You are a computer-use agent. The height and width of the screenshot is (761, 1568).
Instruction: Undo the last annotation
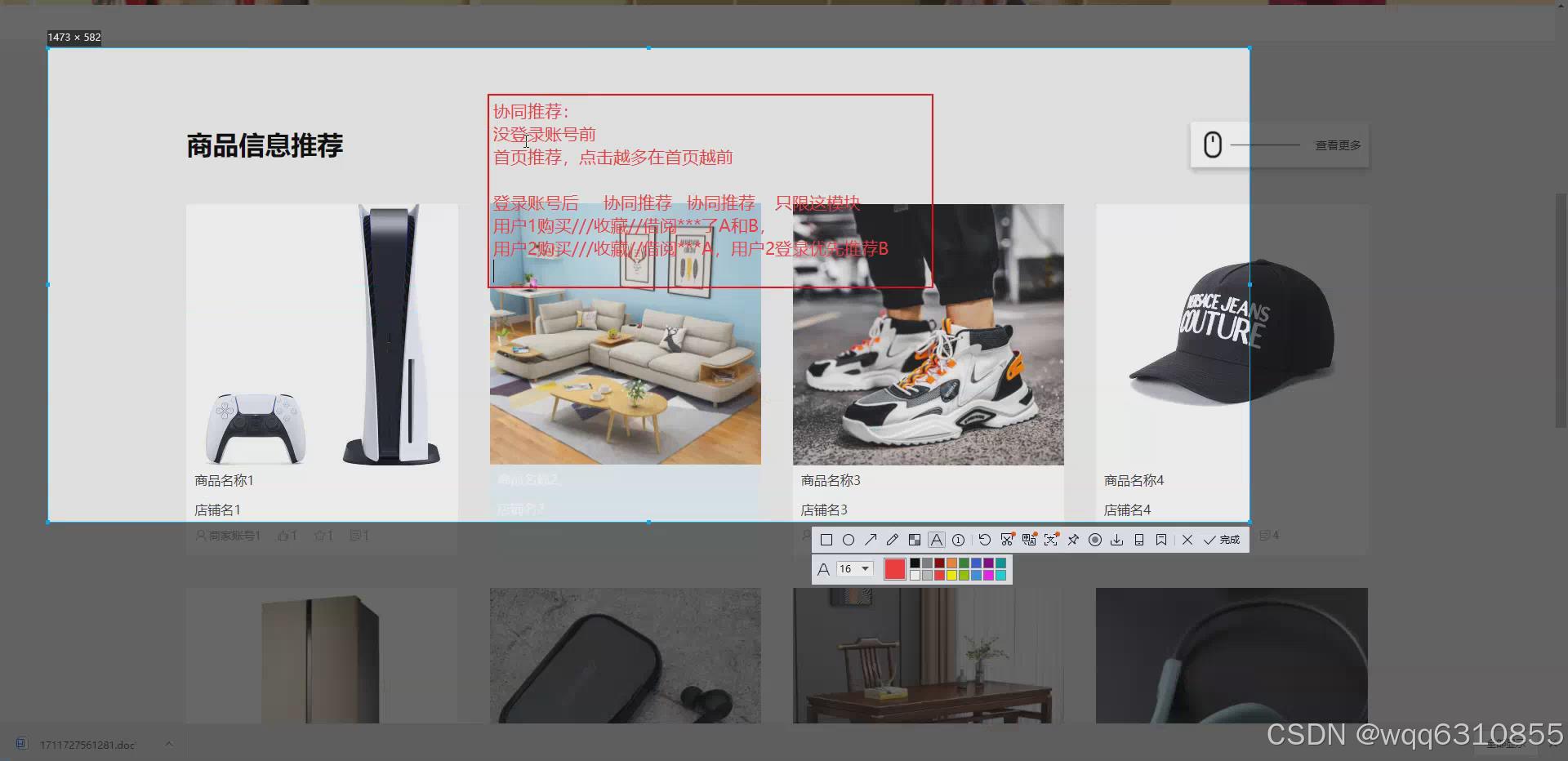coord(984,540)
